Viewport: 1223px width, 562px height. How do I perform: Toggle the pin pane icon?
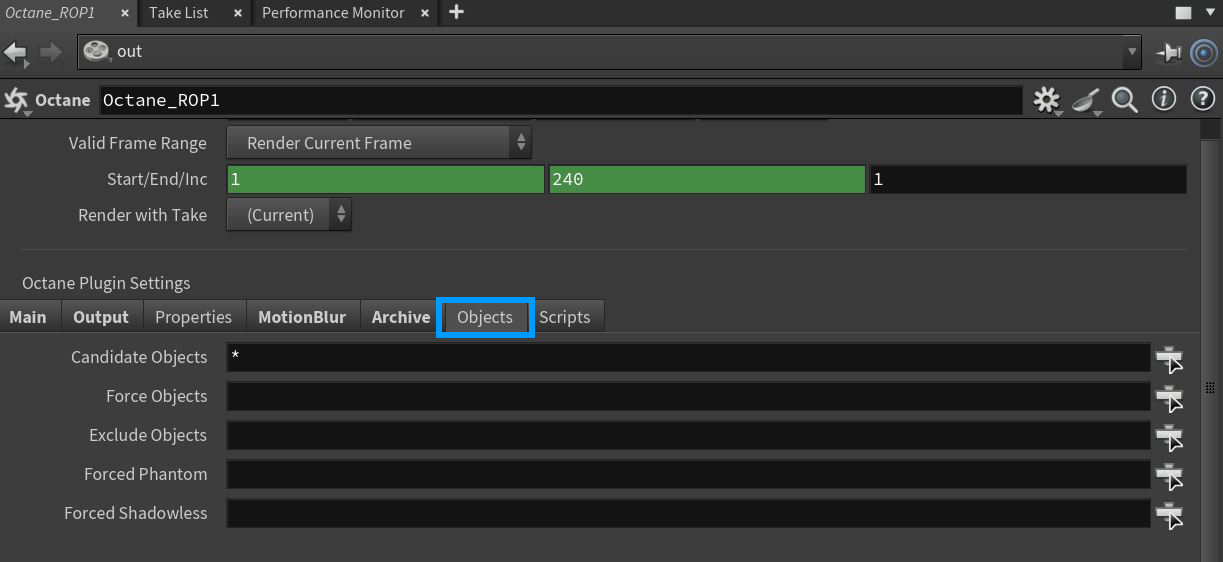(x=1167, y=52)
